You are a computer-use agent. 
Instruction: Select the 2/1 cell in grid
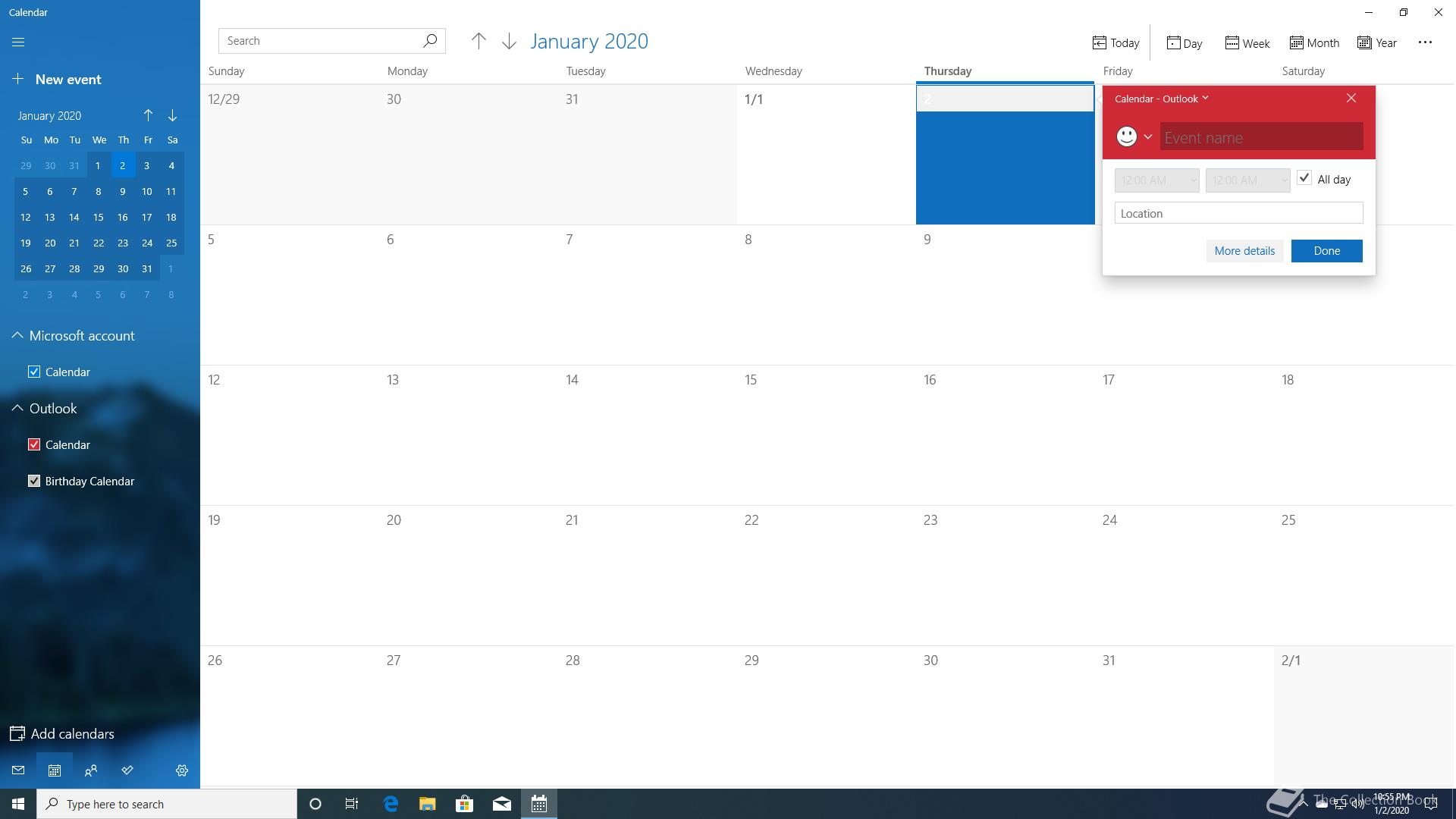(x=1363, y=716)
